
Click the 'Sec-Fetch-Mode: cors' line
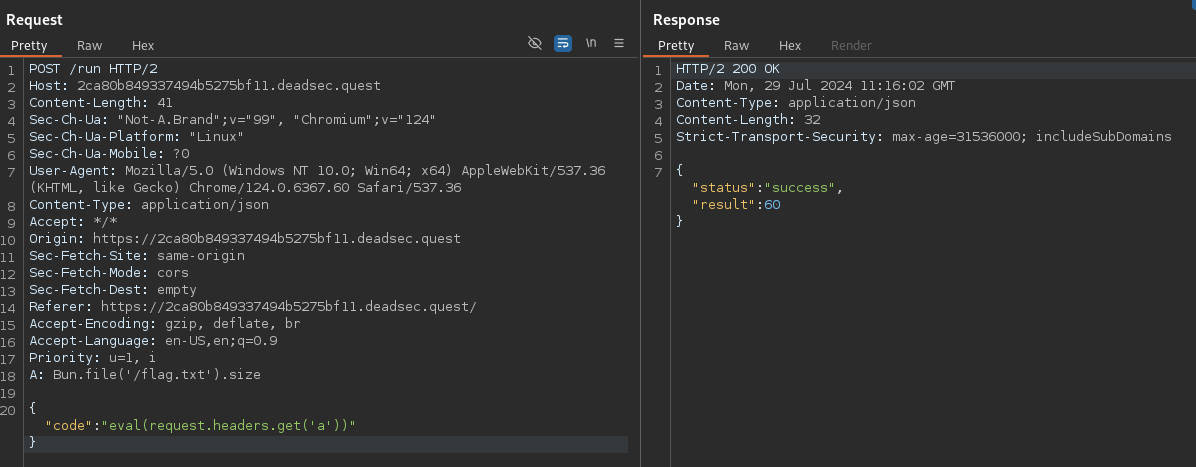point(108,272)
